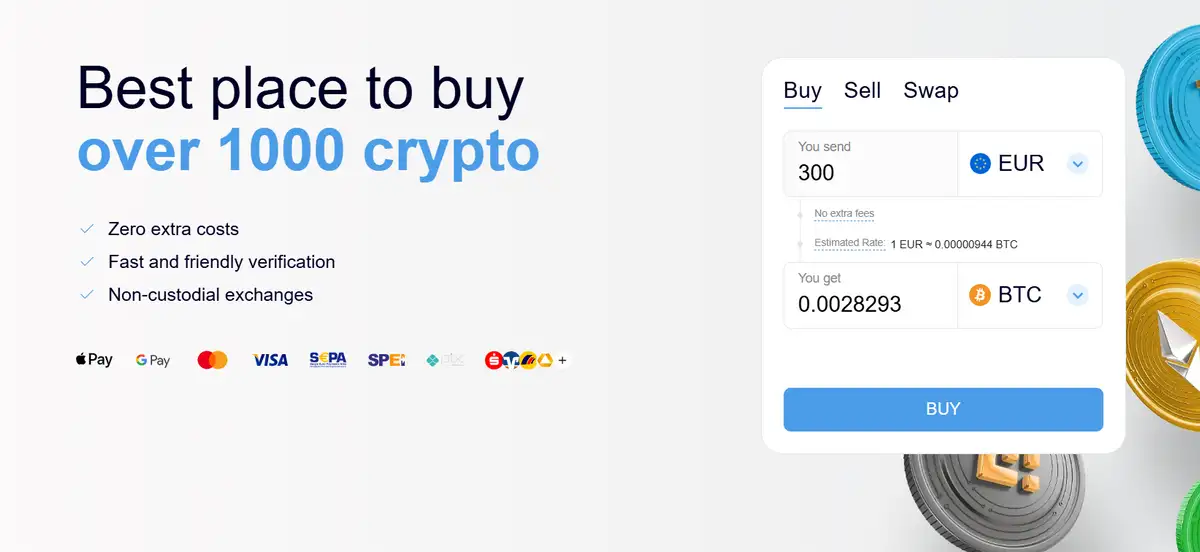Click the VISA payment icon
The width and height of the screenshot is (1200, 552).
tap(270, 360)
